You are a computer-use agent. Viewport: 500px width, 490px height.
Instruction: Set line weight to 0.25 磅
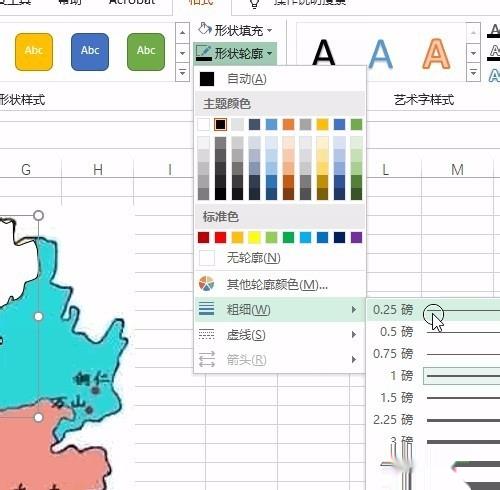[433, 310]
